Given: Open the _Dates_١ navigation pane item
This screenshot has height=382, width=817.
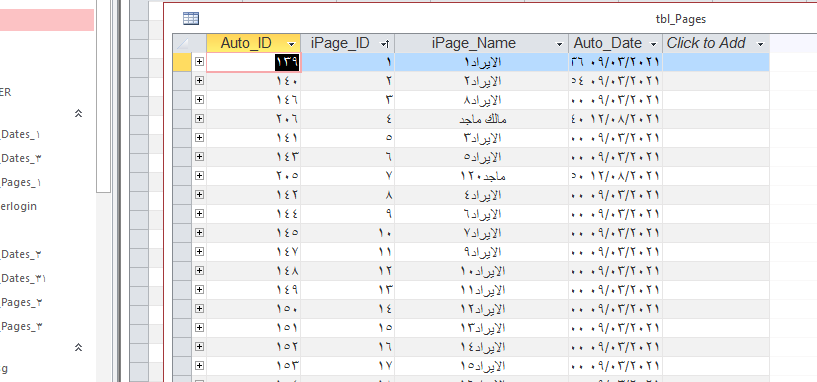Looking at the screenshot, I should (20, 134).
